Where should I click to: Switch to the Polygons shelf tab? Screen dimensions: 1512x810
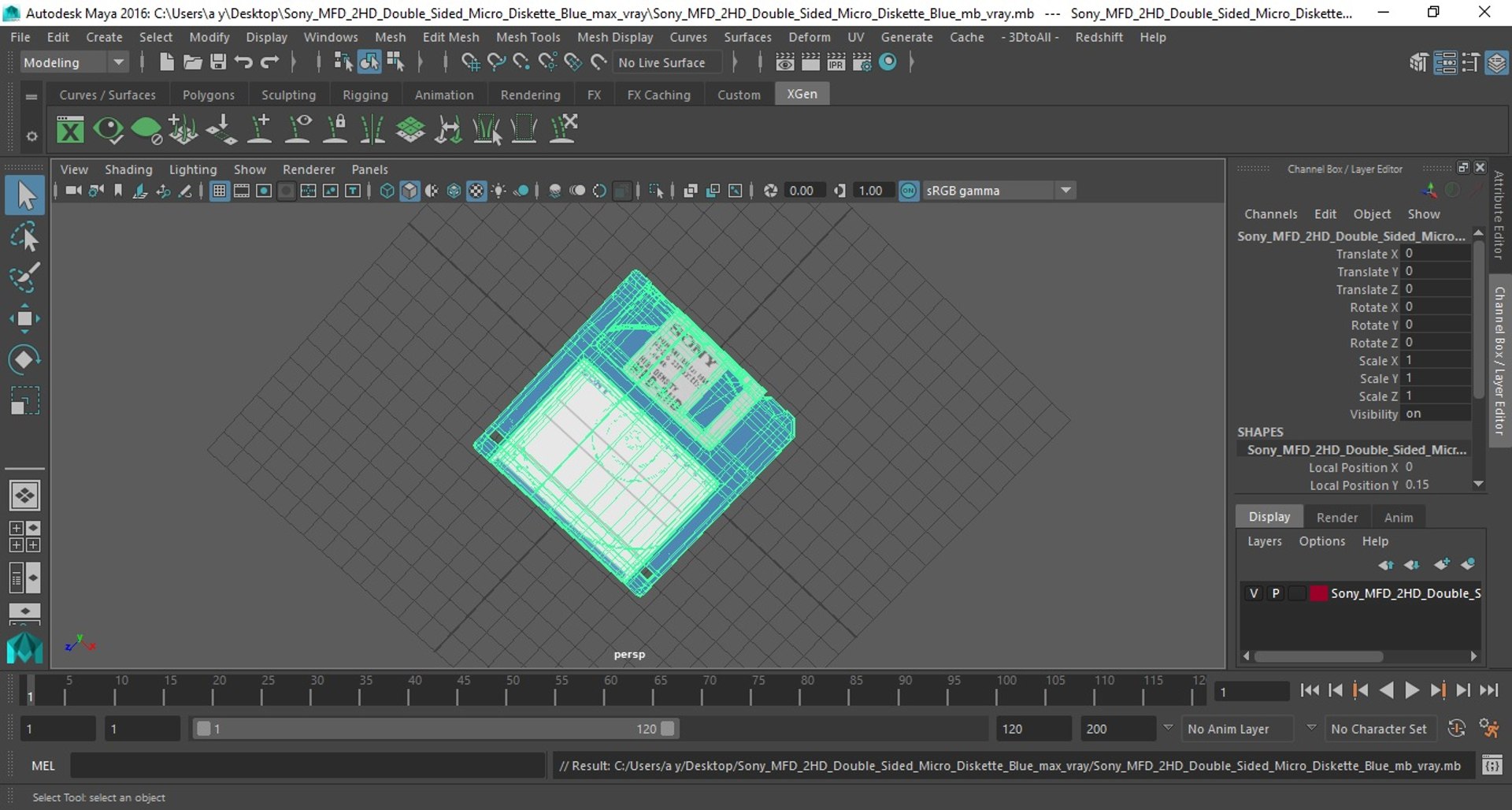point(208,95)
